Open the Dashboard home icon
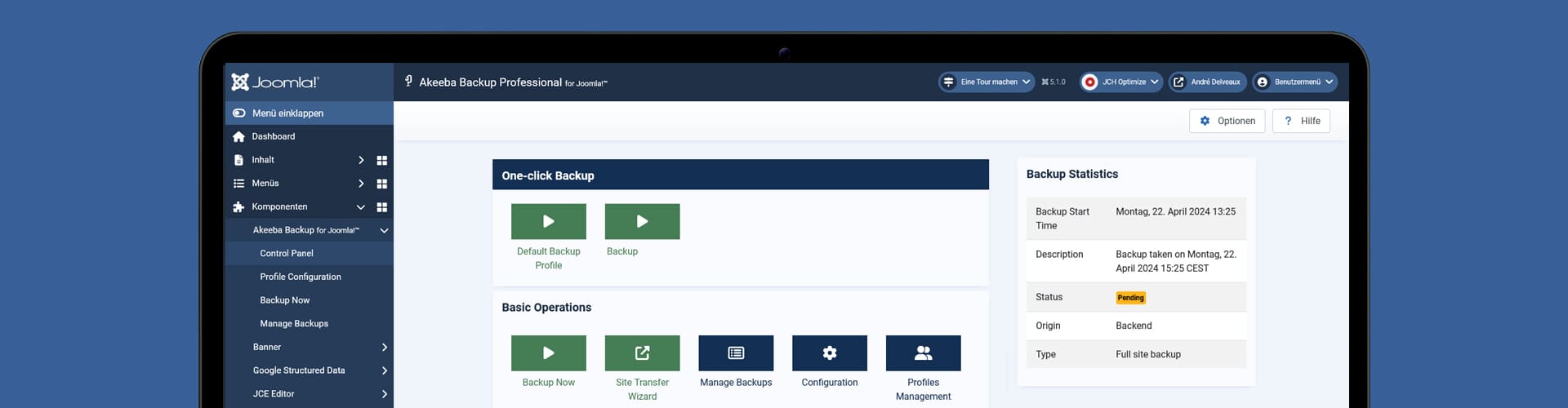Viewport: 1568px width, 408px height. [x=238, y=137]
